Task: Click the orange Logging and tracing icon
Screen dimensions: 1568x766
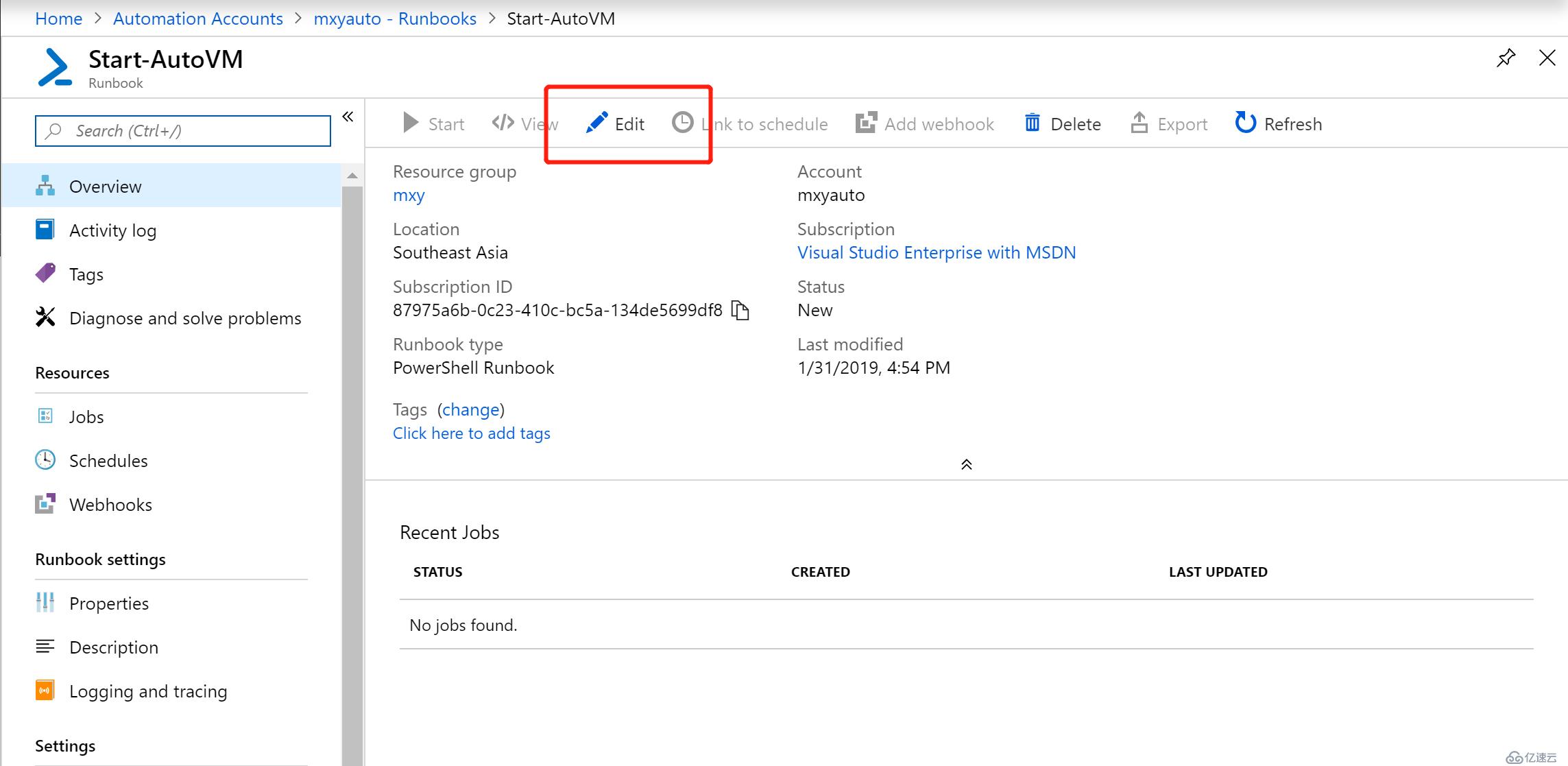Action: point(45,690)
